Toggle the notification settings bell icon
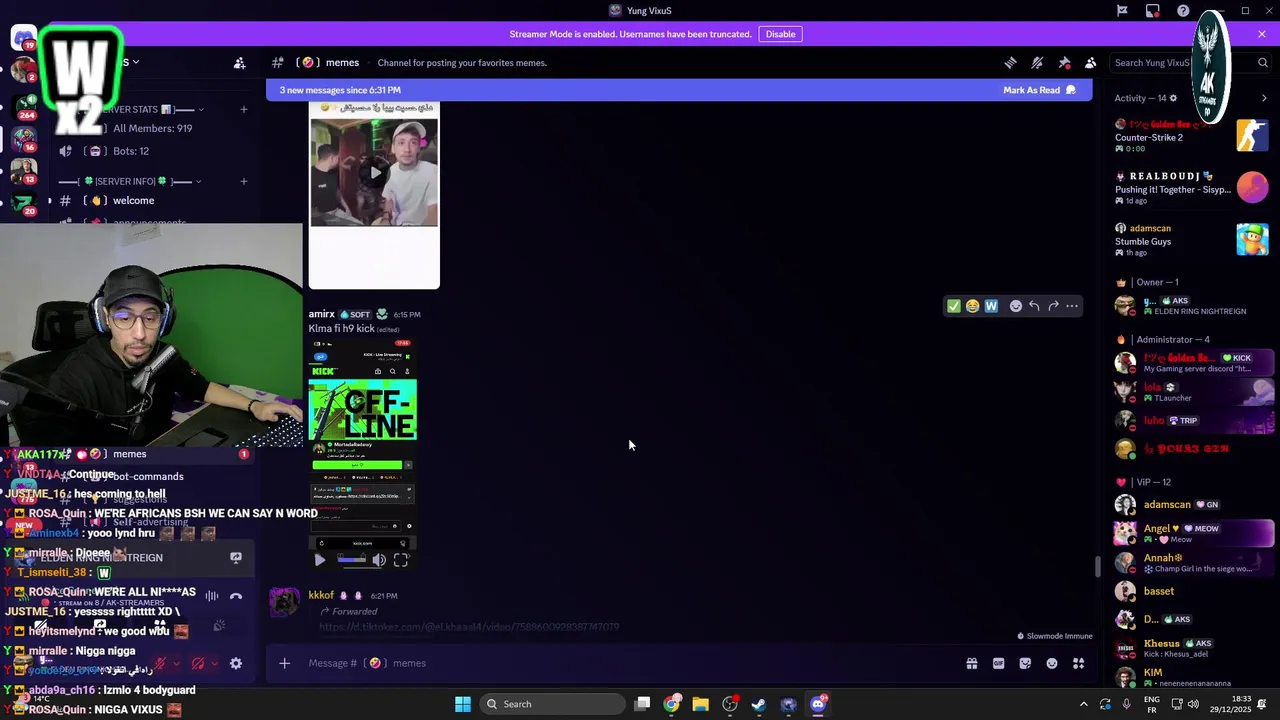 [1037, 62]
